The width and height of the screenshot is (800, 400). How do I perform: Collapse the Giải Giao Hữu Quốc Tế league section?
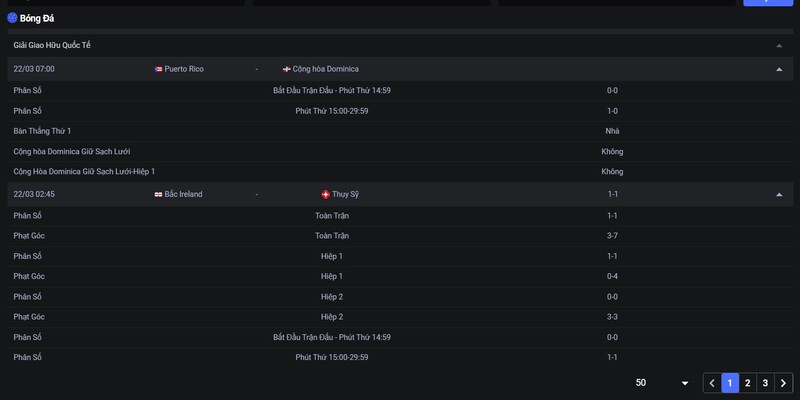[779, 46]
